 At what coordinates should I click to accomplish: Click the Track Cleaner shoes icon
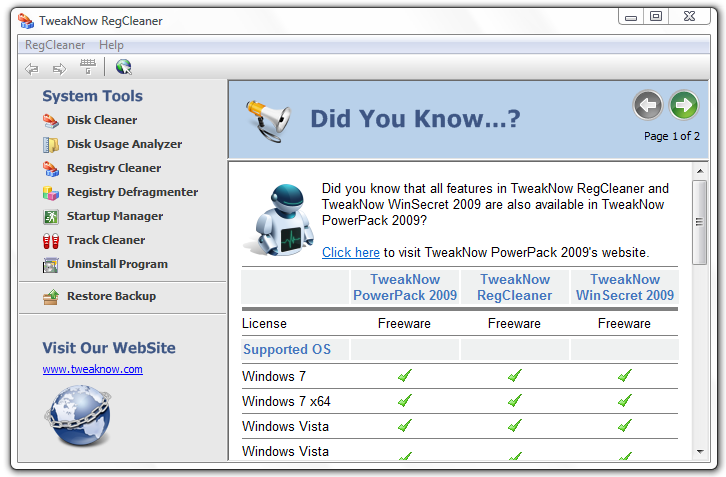click(x=50, y=241)
